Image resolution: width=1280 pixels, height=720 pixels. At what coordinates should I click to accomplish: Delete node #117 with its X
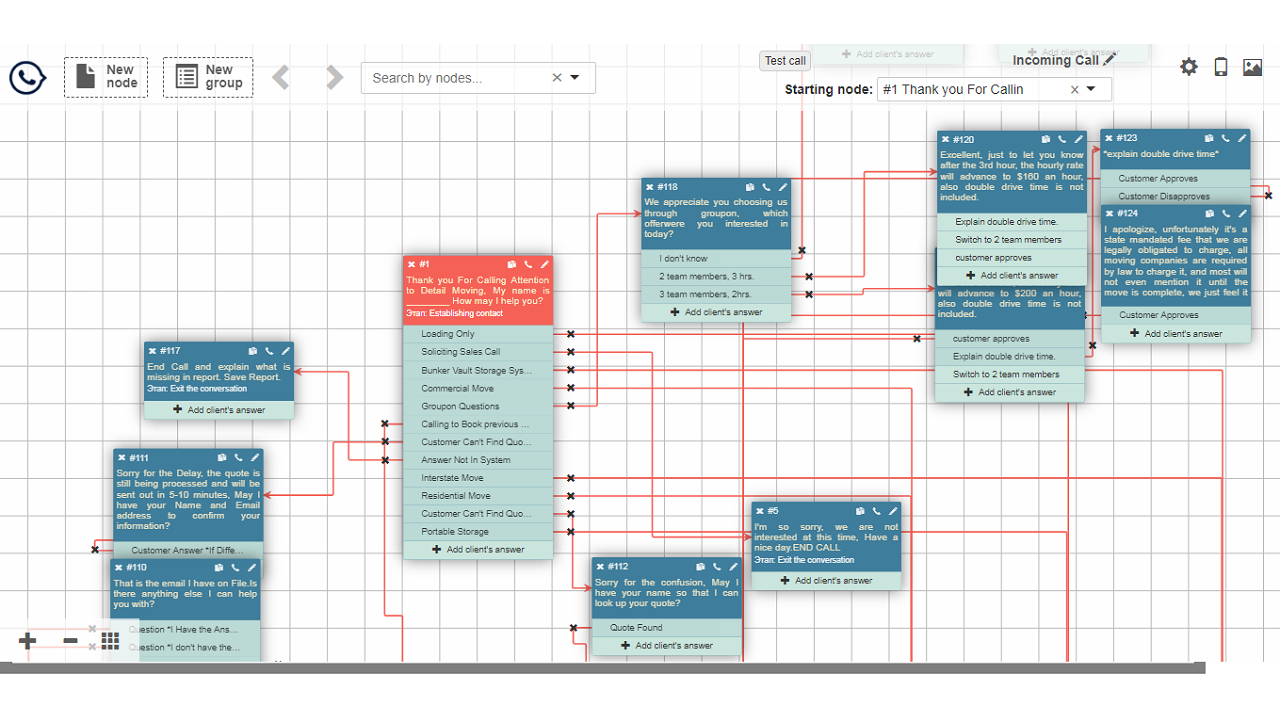(152, 351)
